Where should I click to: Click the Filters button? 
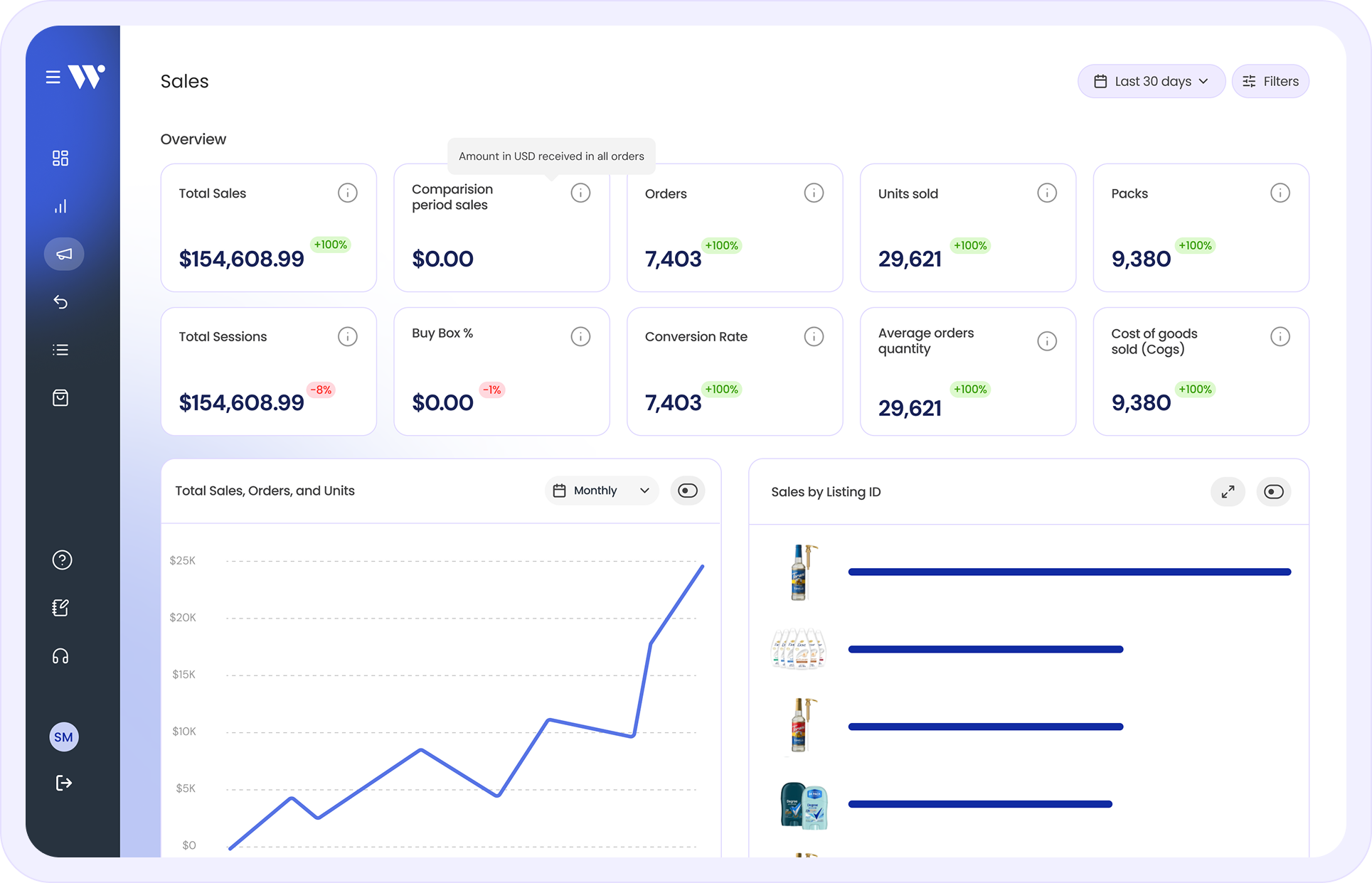pyautogui.click(x=1270, y=81)
